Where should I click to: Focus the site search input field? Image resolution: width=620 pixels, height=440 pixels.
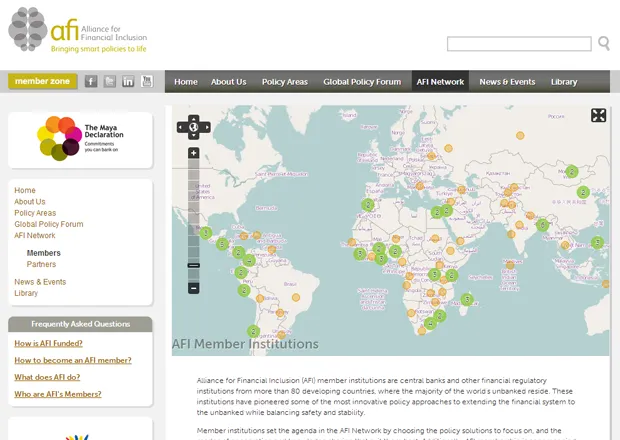tap(519, 44)
